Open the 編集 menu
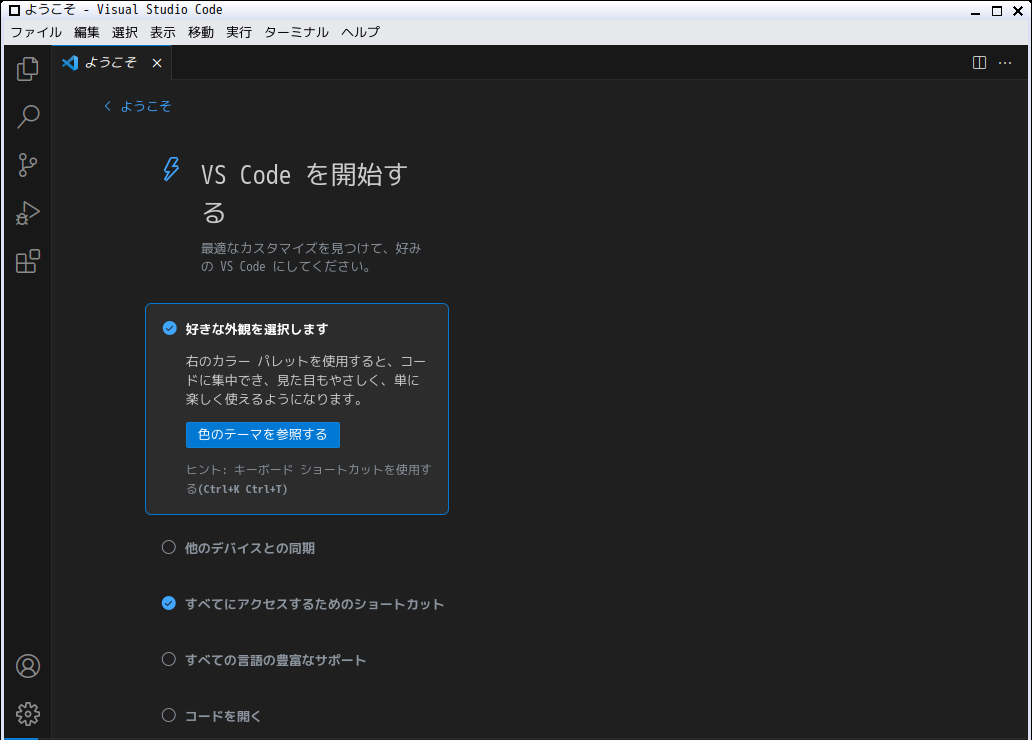The image size is (1032, 740). point(87,32)
